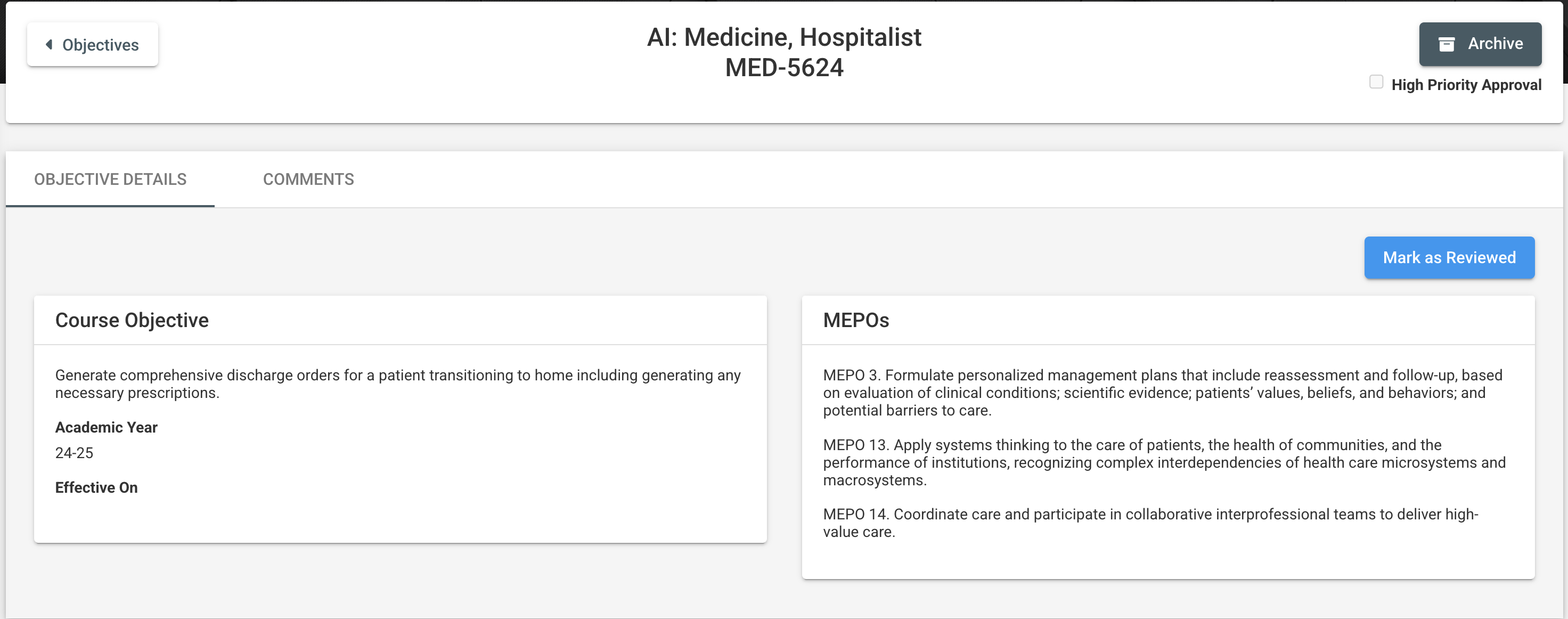Click the discharge orders objective text
Screen dimensions: 1568x619
(398, 384)
